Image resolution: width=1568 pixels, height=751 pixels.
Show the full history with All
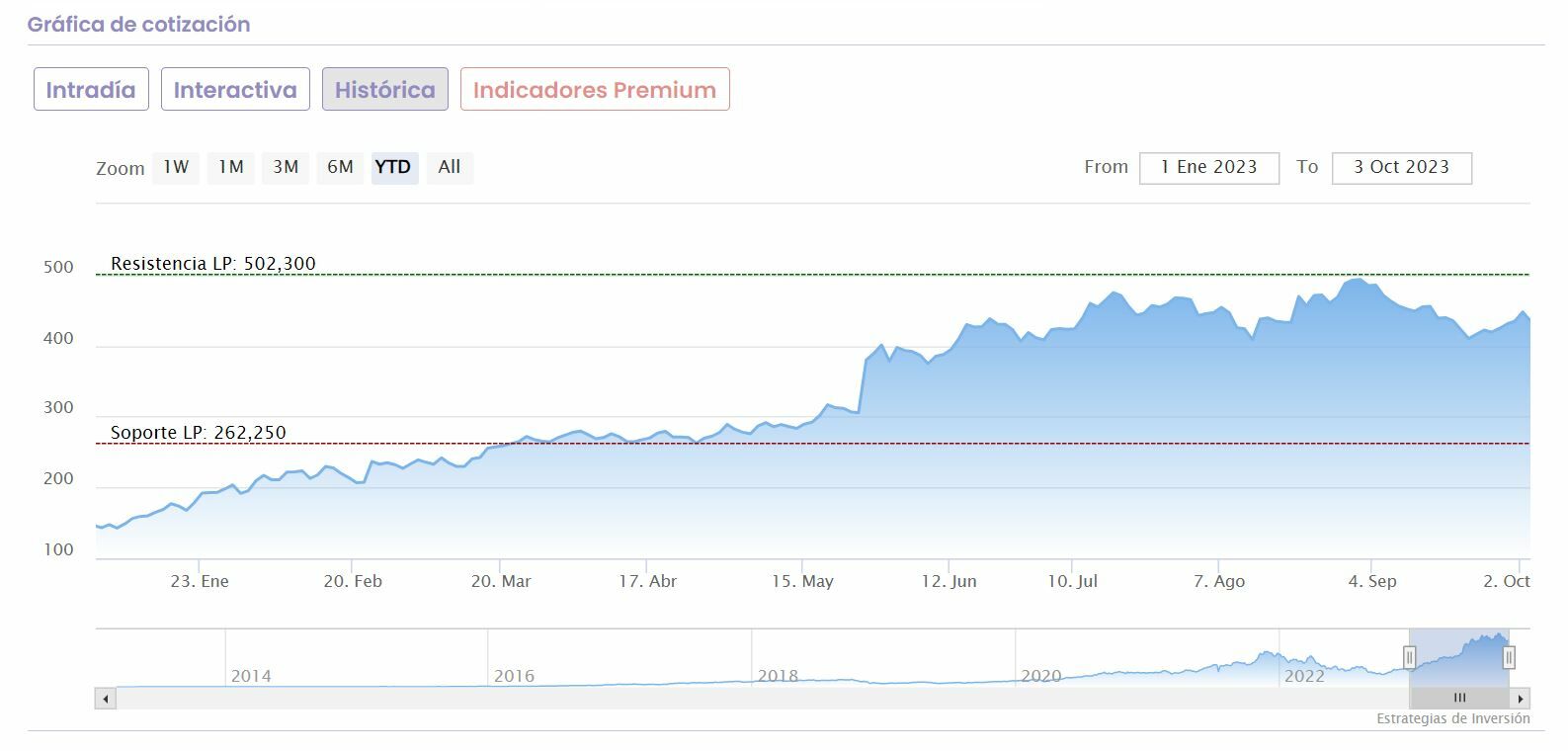(x=450, y=167)
